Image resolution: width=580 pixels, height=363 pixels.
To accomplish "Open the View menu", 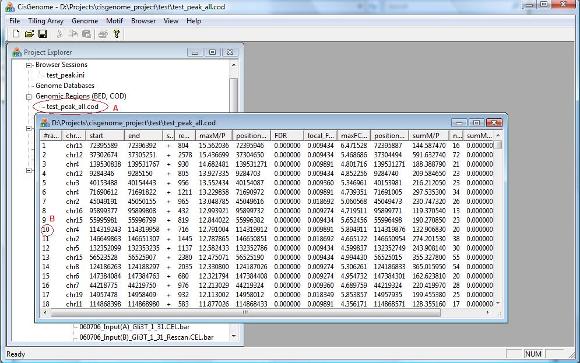I will (x=171, y=21).
